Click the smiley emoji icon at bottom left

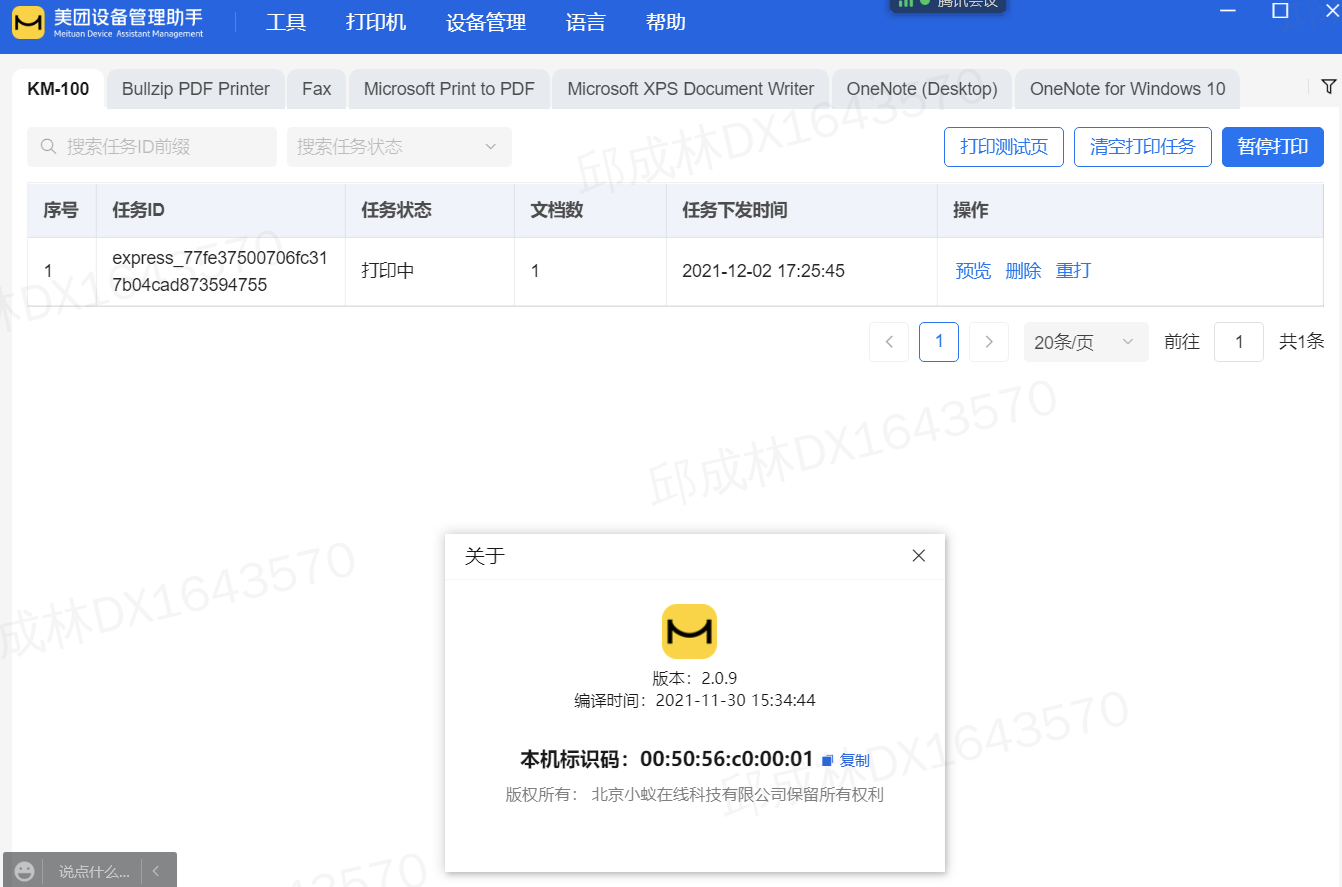(x=25, y=871)
